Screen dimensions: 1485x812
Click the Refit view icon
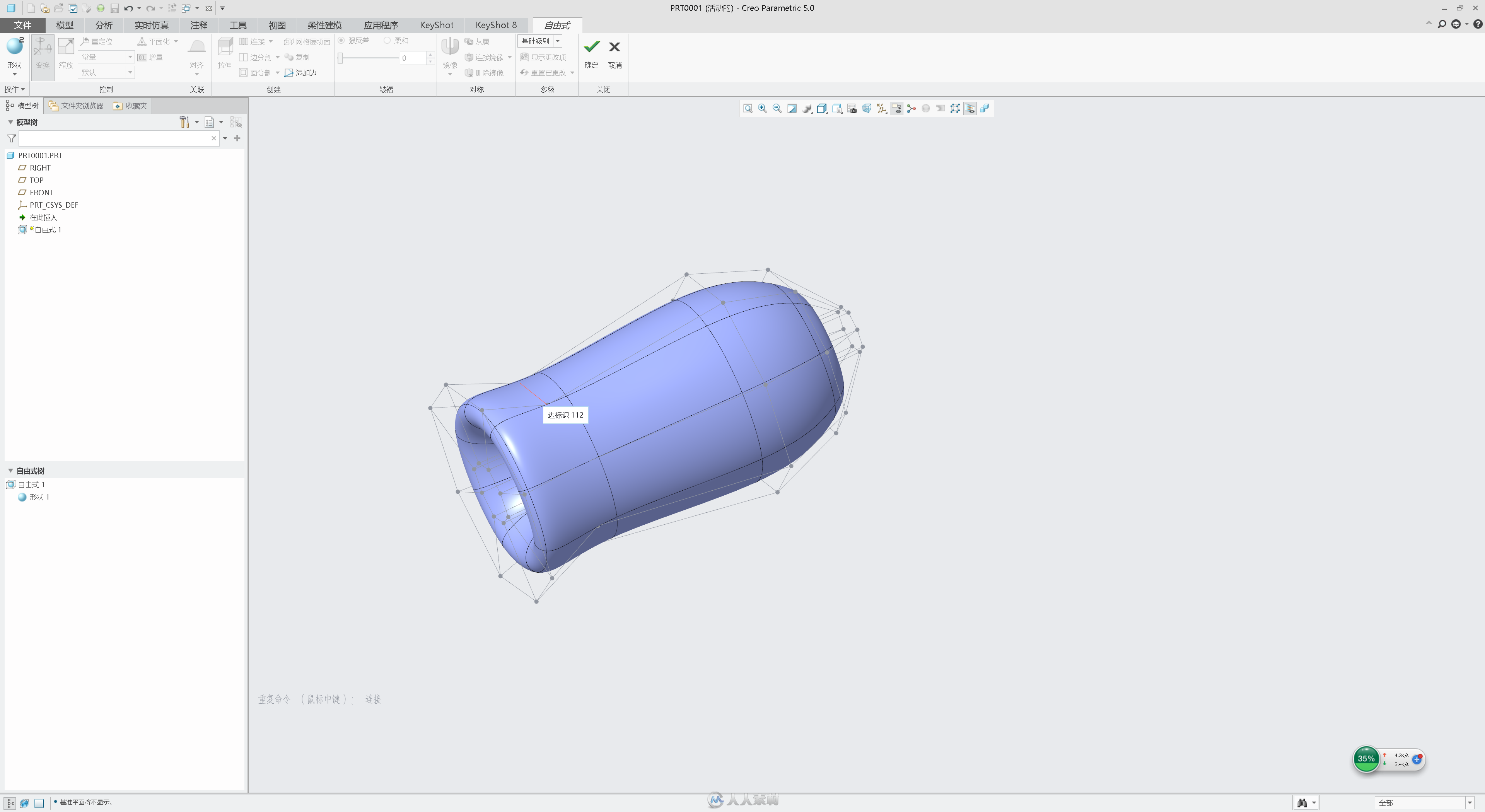click(x=748, y=108)
